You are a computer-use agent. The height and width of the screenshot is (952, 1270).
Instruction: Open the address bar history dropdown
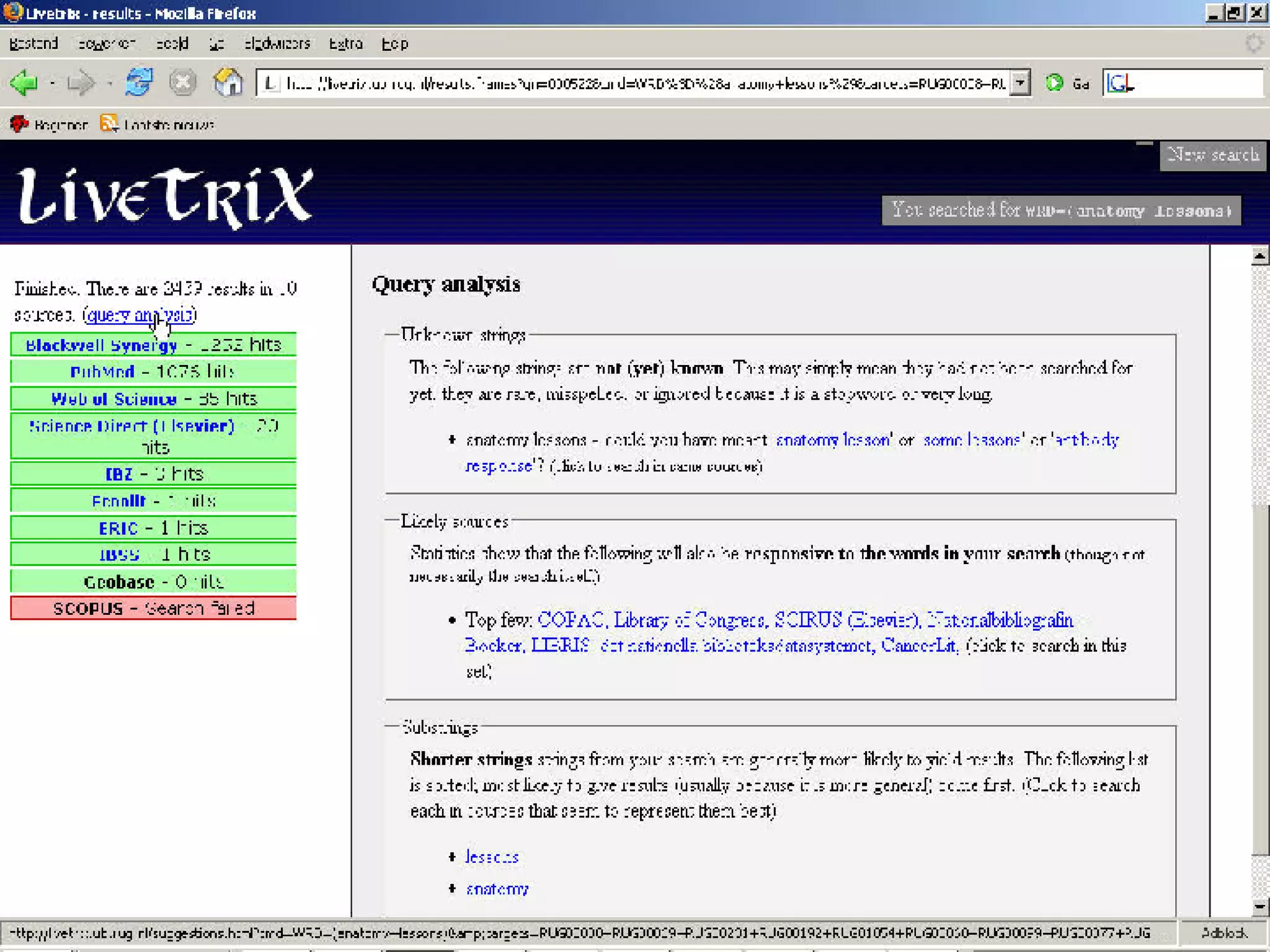pos(1020,82)
